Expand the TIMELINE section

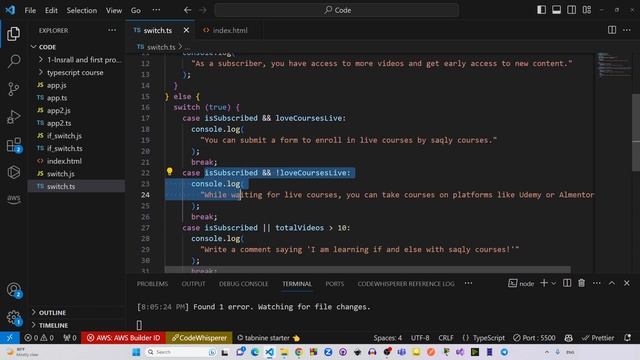[x=76, y=325]
